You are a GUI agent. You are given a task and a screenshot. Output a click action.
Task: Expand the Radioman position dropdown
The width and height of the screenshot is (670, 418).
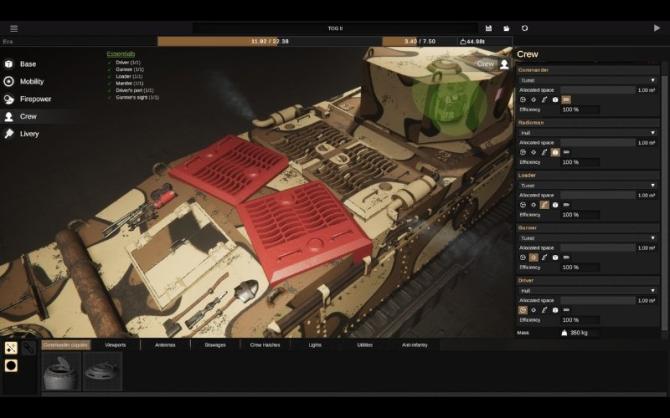point(587,132)
